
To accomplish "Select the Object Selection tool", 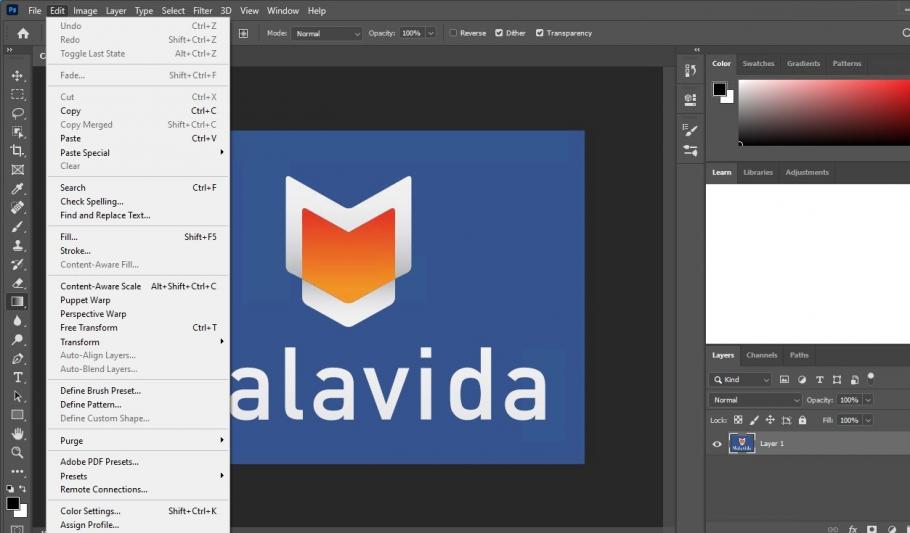I will 17,132.
